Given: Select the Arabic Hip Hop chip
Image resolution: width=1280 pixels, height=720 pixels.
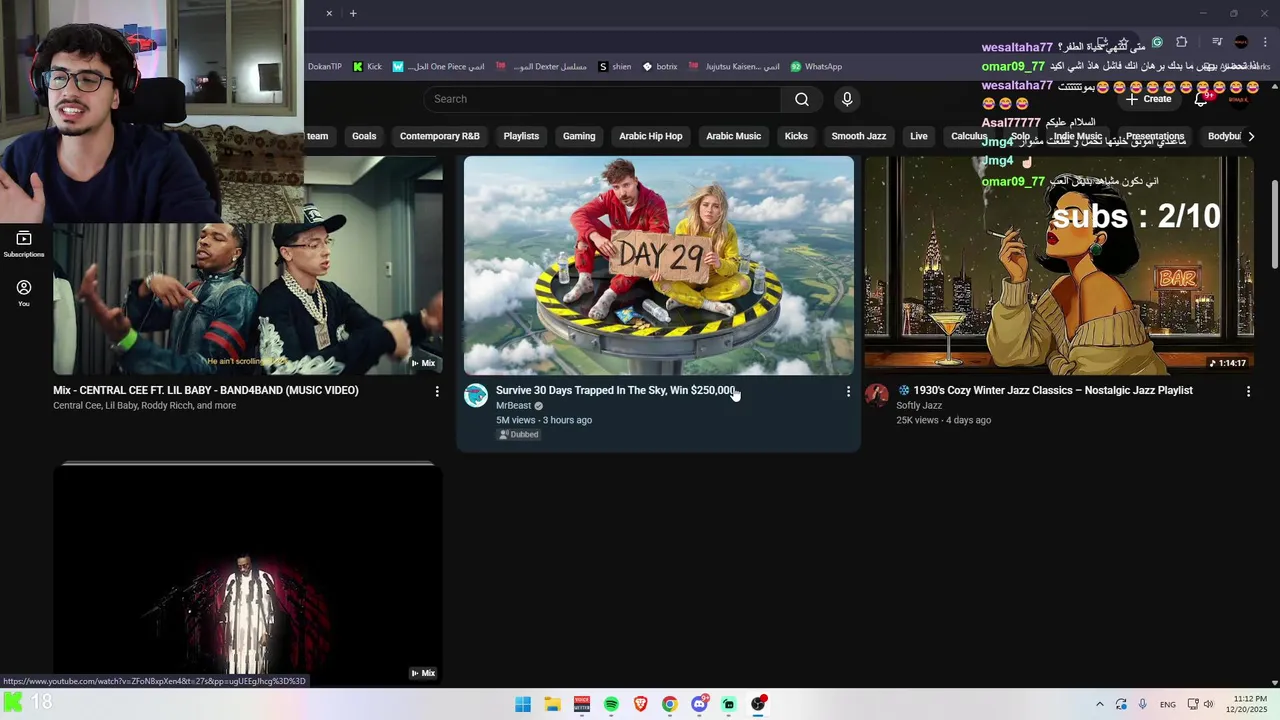Looking at the screenshot, I should [651, 136].
